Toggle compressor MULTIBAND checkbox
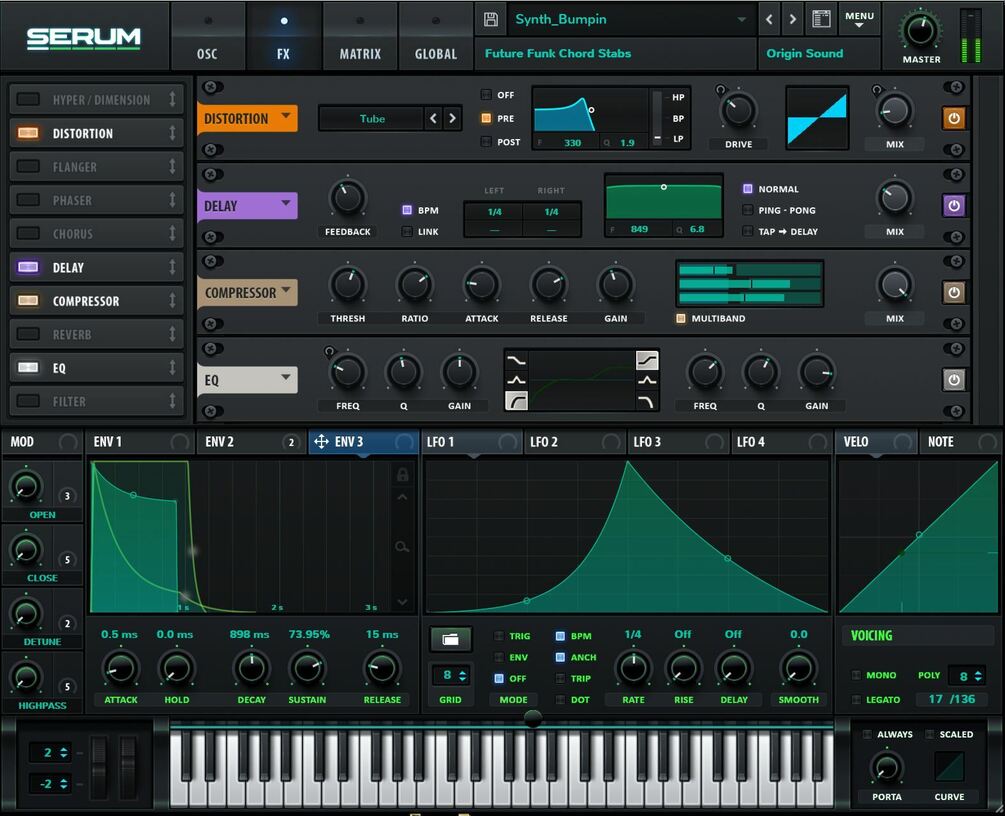Image resolution: width=1005 pixels, height=816 pixels. pos(681,318)
